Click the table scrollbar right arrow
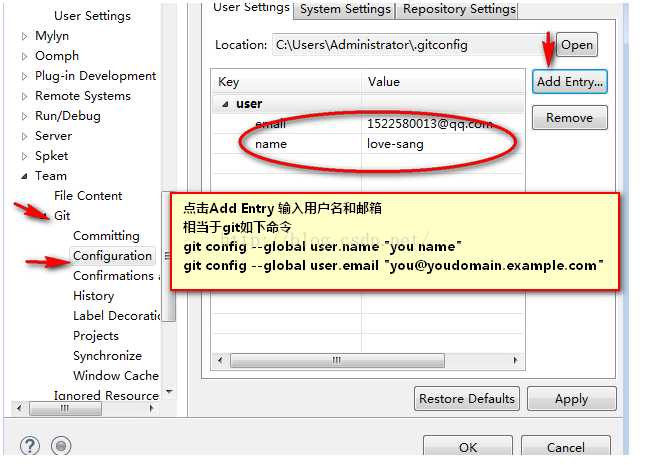657x465 pixels. pyautogui.click(x=515, y=360)
